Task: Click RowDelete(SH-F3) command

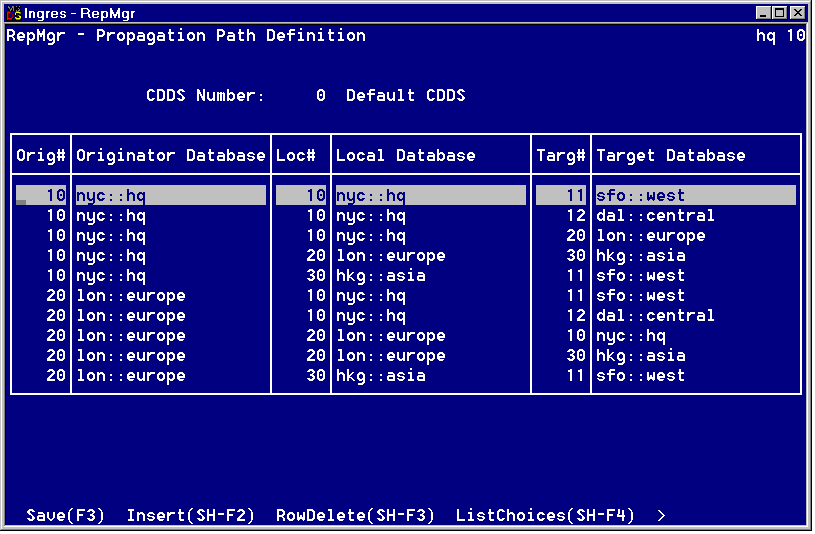Action: [355, 516]
